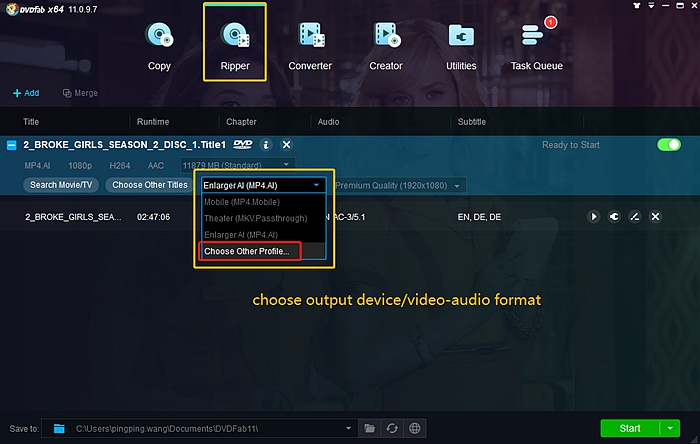Click the 1080p resolution label
The height and width of the screenshot is (444, 700).
[x=80, y=166]
